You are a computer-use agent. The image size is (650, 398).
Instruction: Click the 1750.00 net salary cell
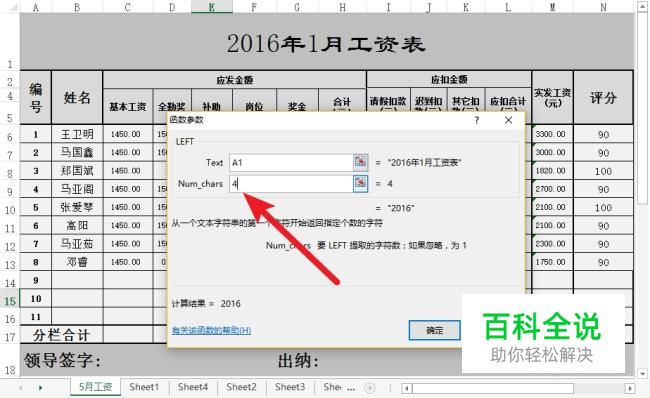553,262
